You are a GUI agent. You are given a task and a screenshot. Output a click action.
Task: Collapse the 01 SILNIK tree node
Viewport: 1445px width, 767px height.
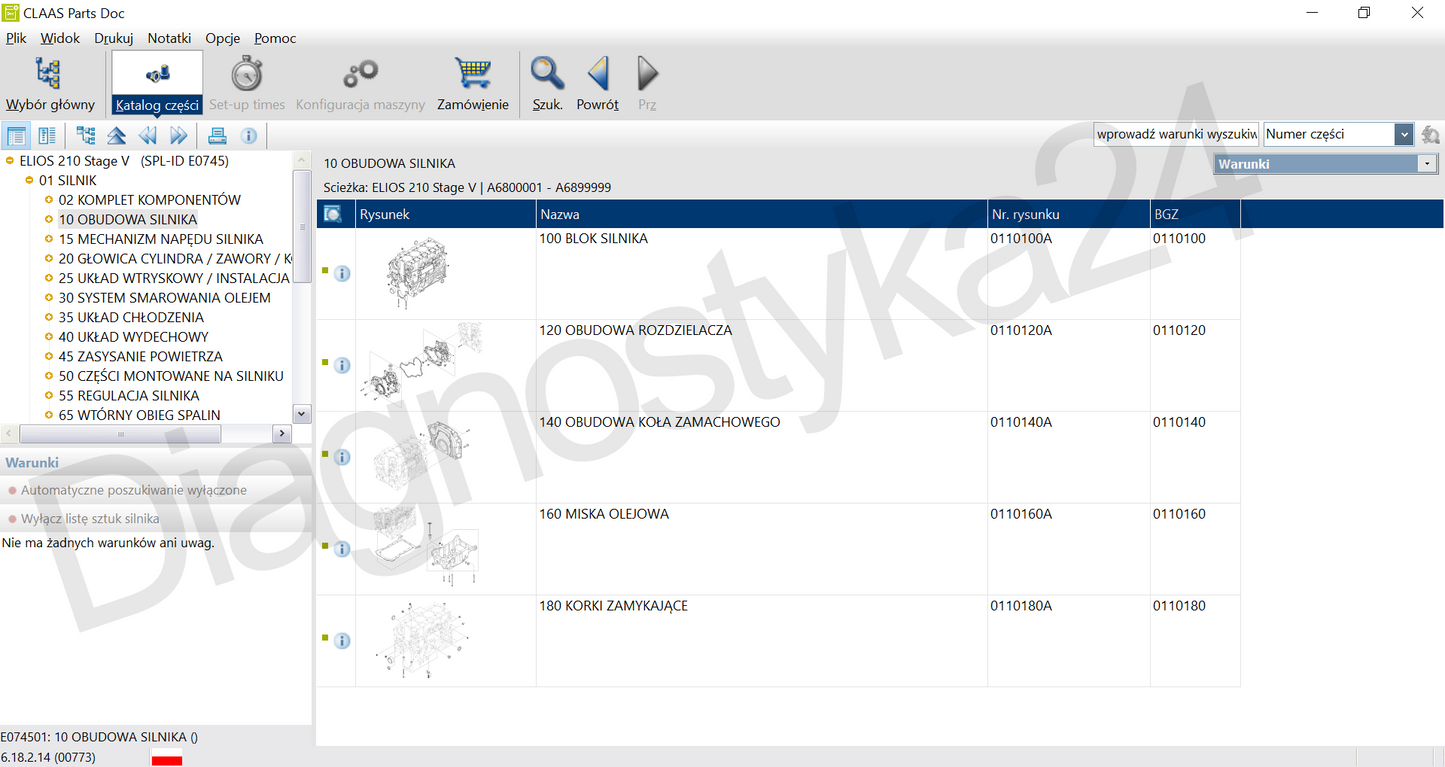[x=29, y=180]
